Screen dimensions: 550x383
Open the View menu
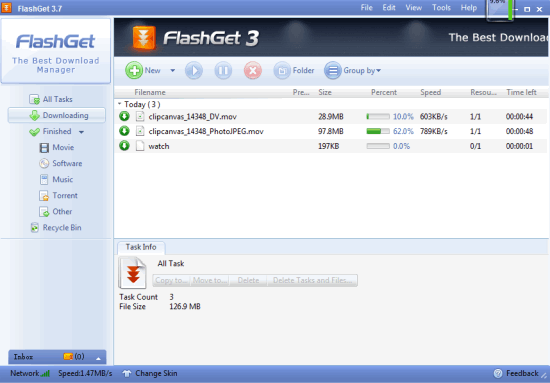(414, 8)
